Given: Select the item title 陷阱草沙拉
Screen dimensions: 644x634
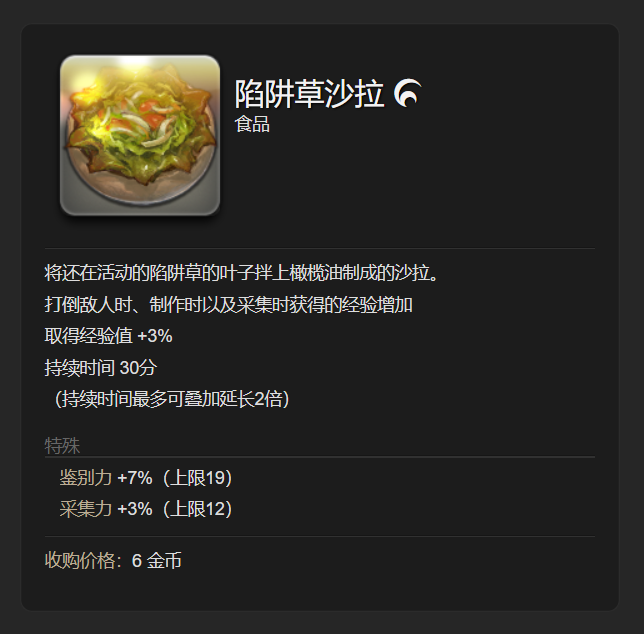Looking at the screenshot, I should (x=309, y=94).
